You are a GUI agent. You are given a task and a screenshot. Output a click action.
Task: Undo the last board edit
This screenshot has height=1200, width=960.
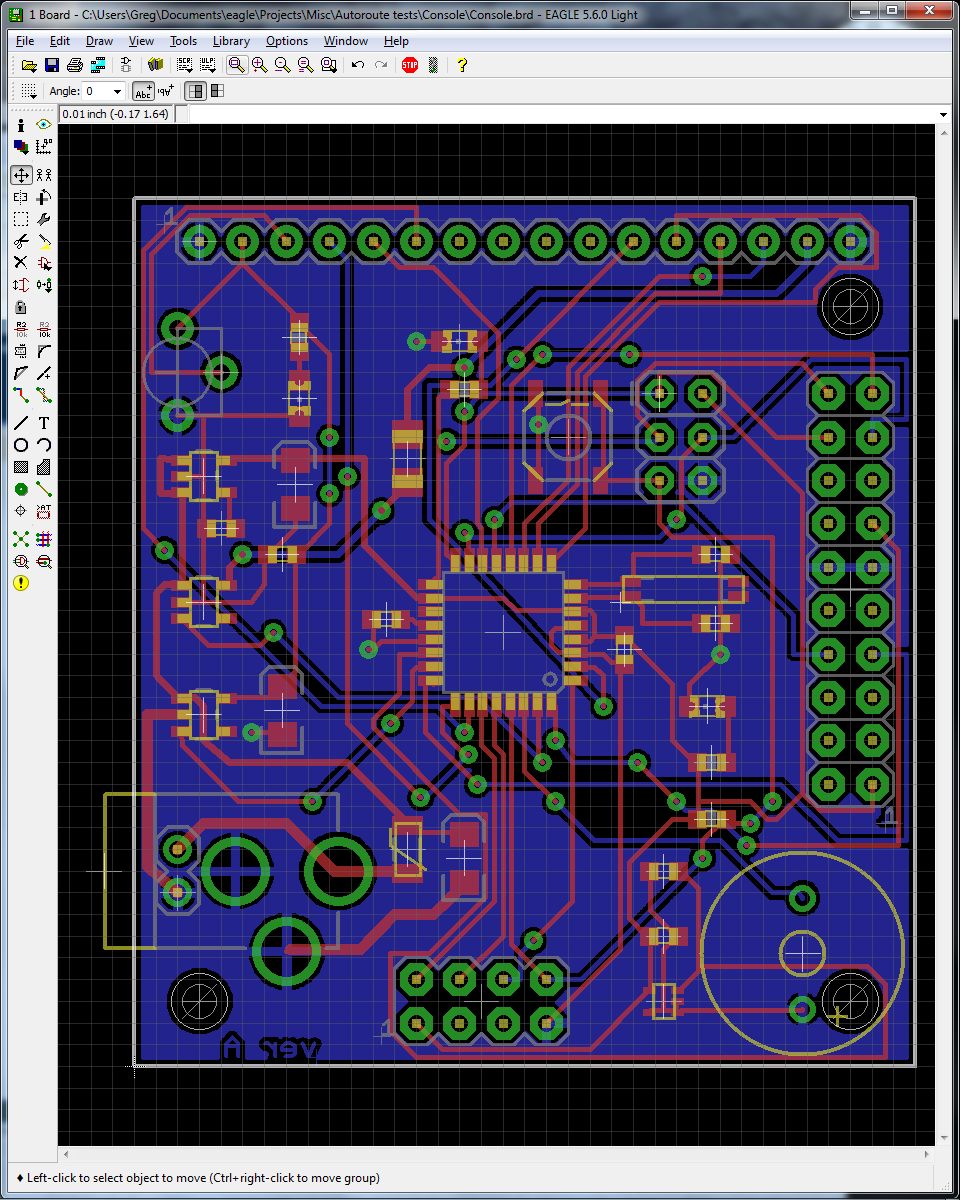(356, 64)
